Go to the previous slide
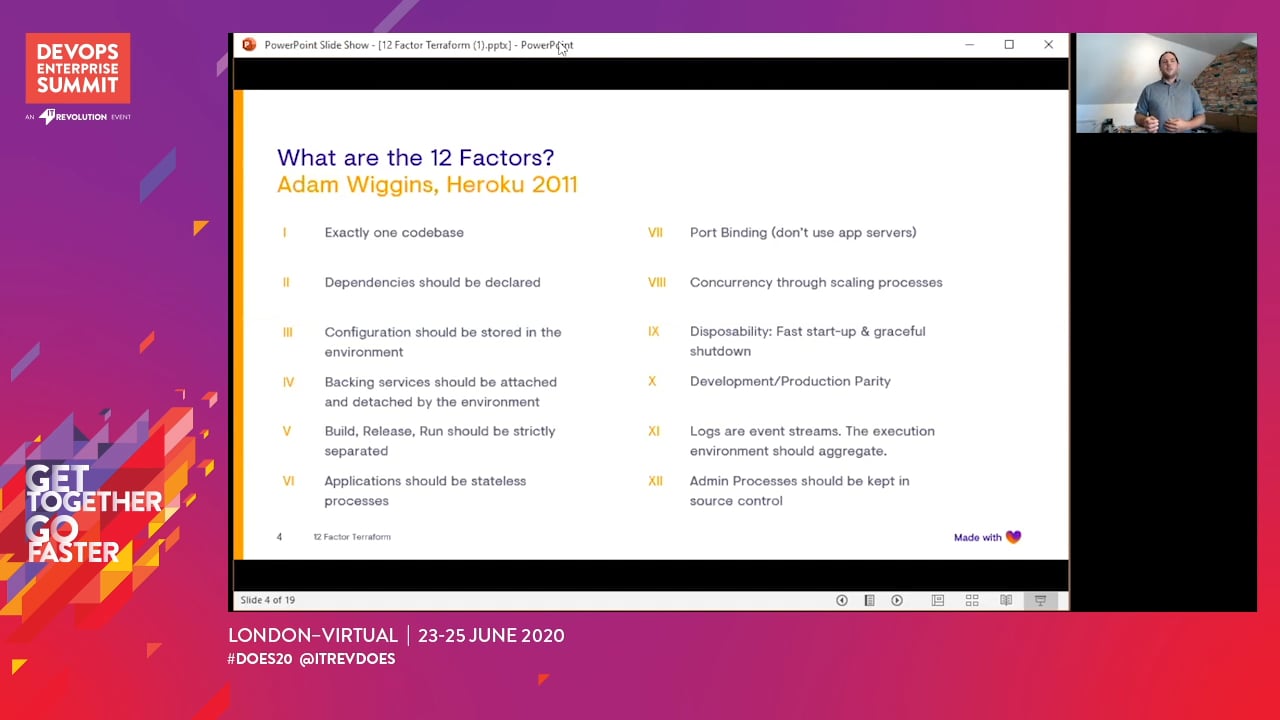This screenshot has width=1280, height=720. pyautogui.click(x=842, y=600)
